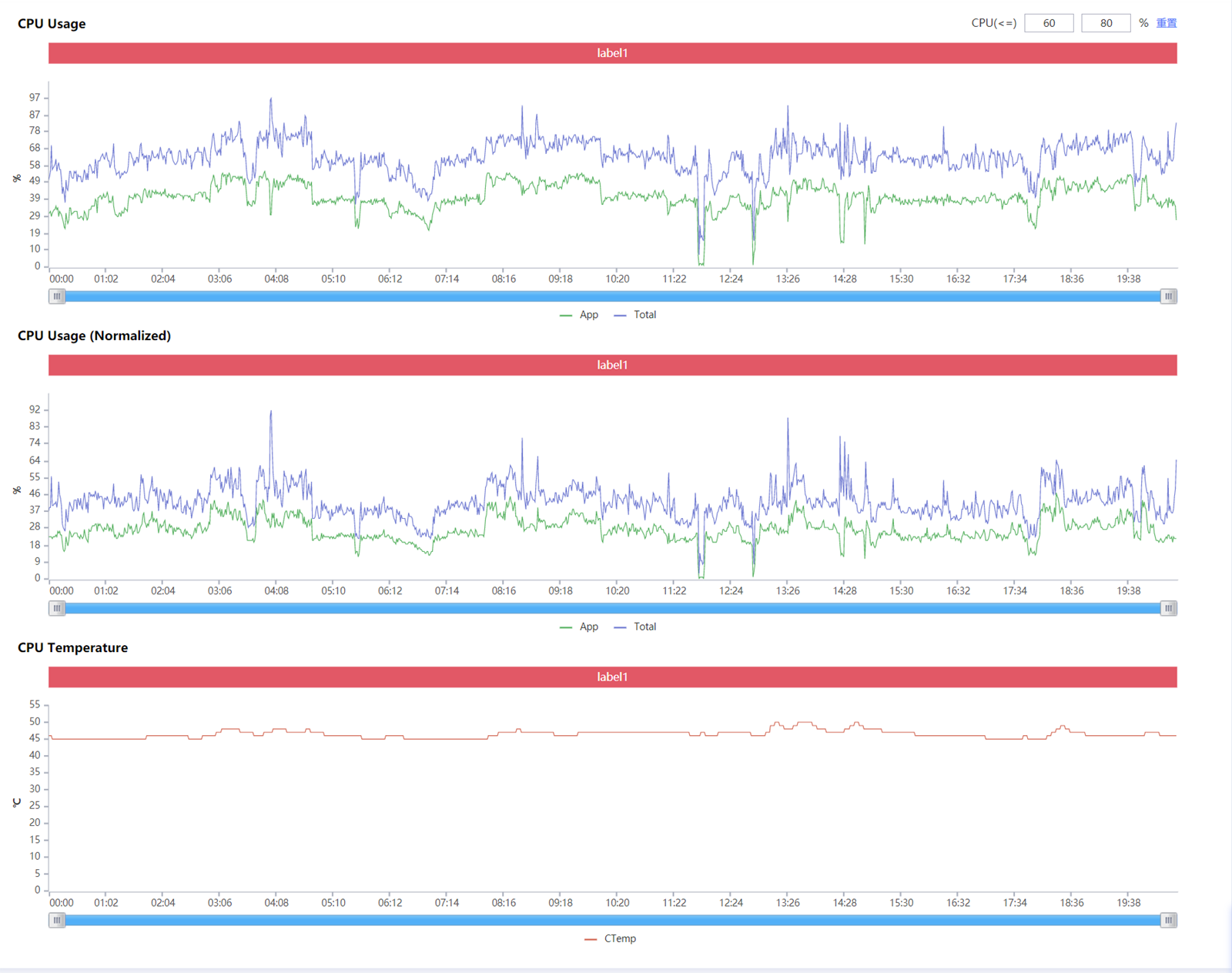Click the blue 重置 reset link
Screen dimensions: 1232x973
[1166, 23]
